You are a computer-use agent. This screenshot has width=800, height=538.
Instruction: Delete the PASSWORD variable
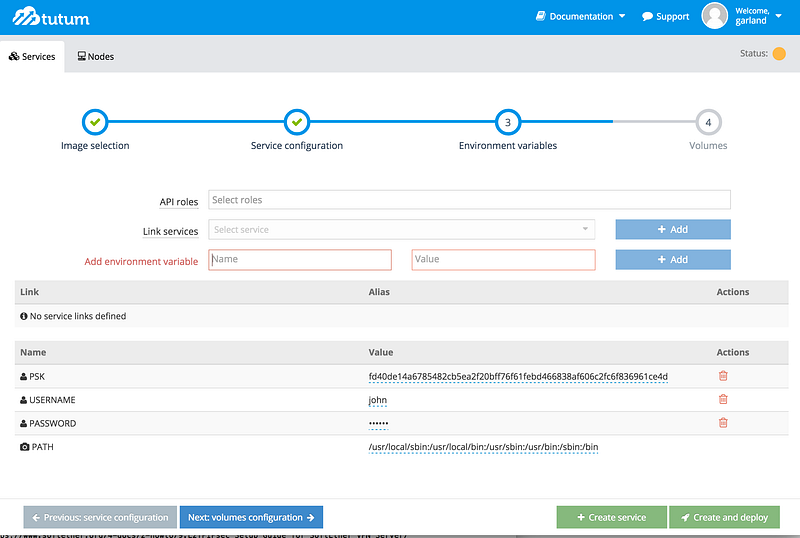(x=723, y=423)
